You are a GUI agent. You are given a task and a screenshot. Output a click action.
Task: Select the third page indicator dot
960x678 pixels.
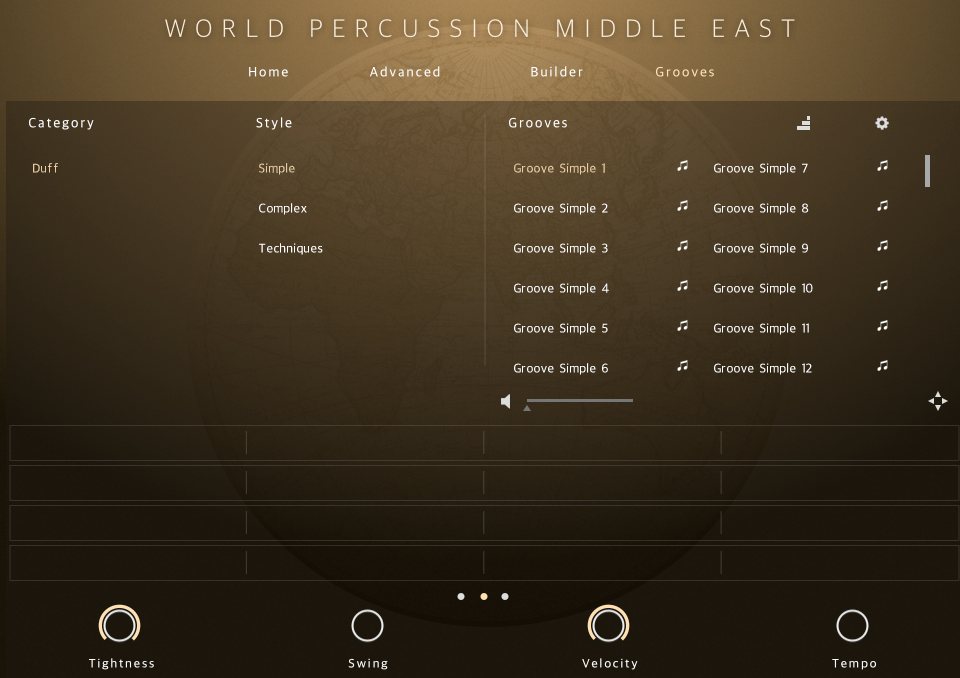505,596
